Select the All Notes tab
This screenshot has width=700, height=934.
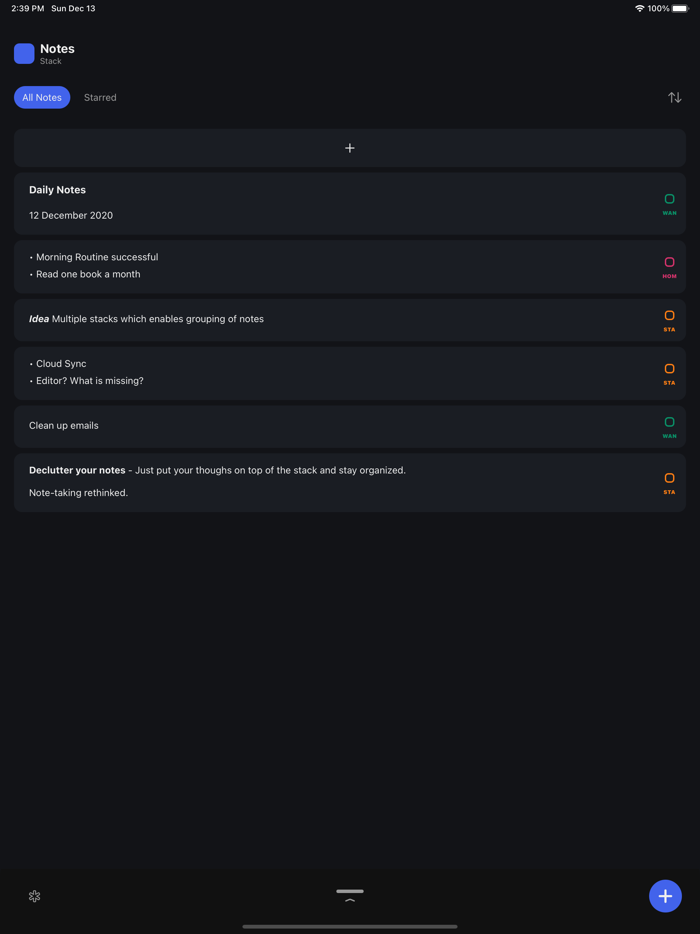pyautogui.click(x=42, y=97)
